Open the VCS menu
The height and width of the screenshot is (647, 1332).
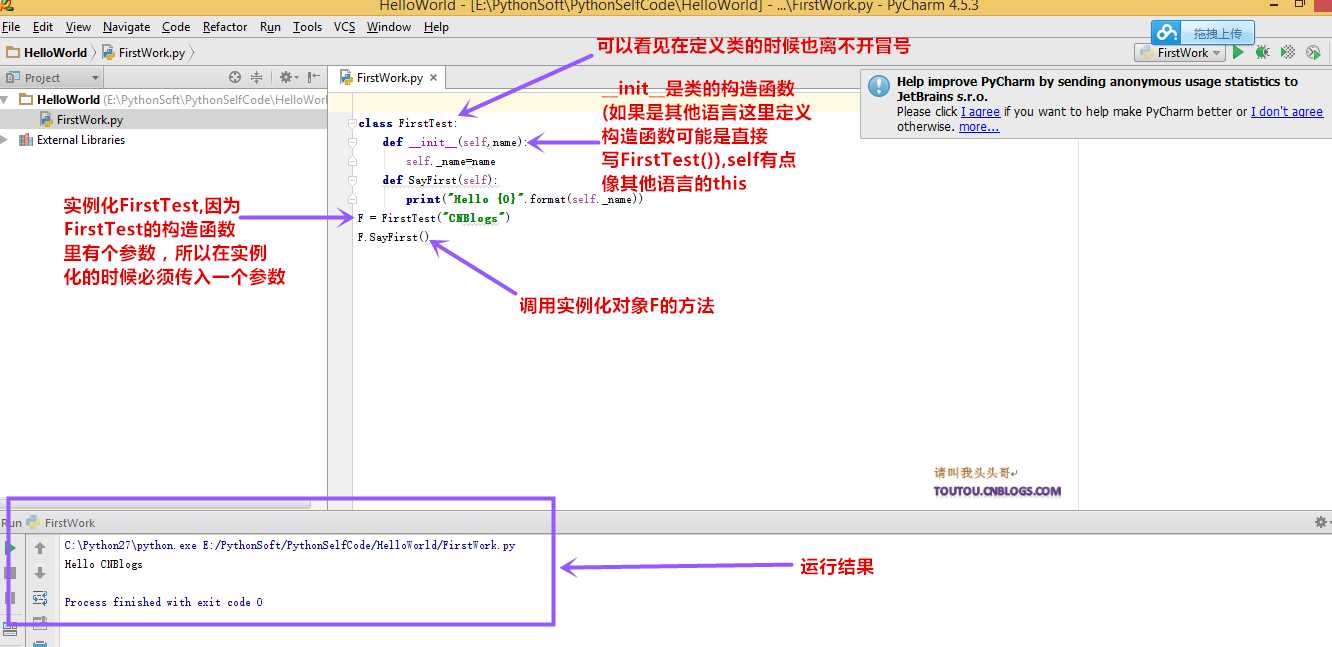tap(344, 27)
